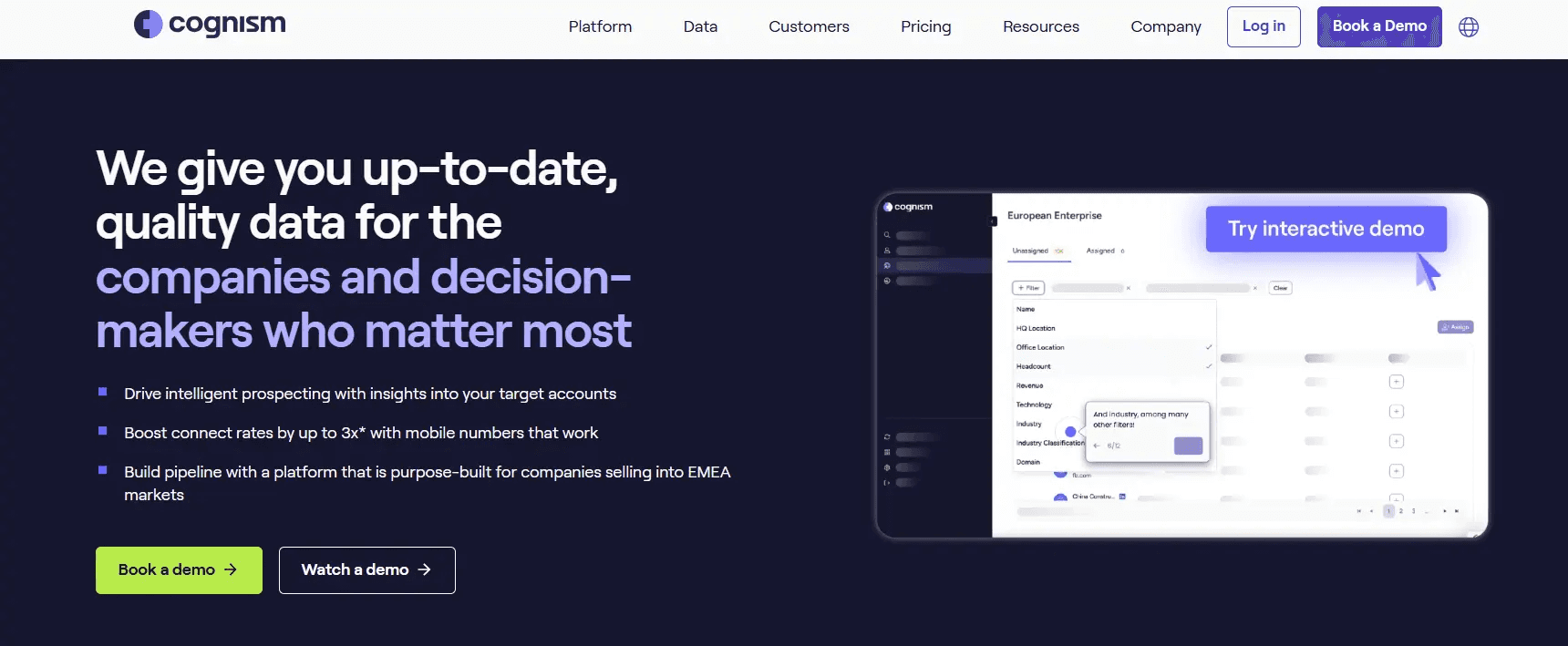
Task: Click the green Book a demo button
Action: [x=179, y=570]
